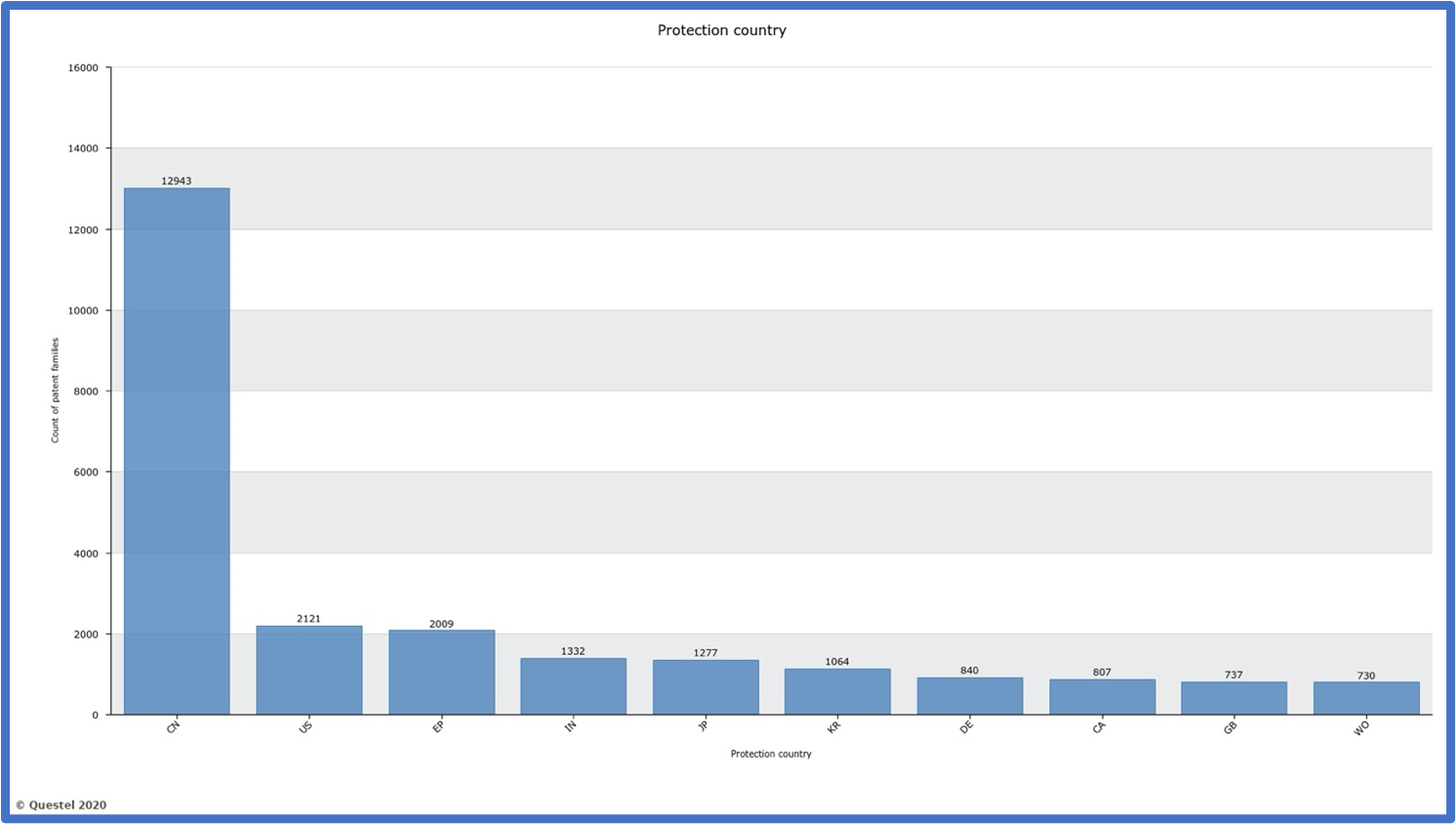Click the WO x-axis category label
Image resolution: width=1456 pixels, height=824 pixels.
pos(1361,728)
